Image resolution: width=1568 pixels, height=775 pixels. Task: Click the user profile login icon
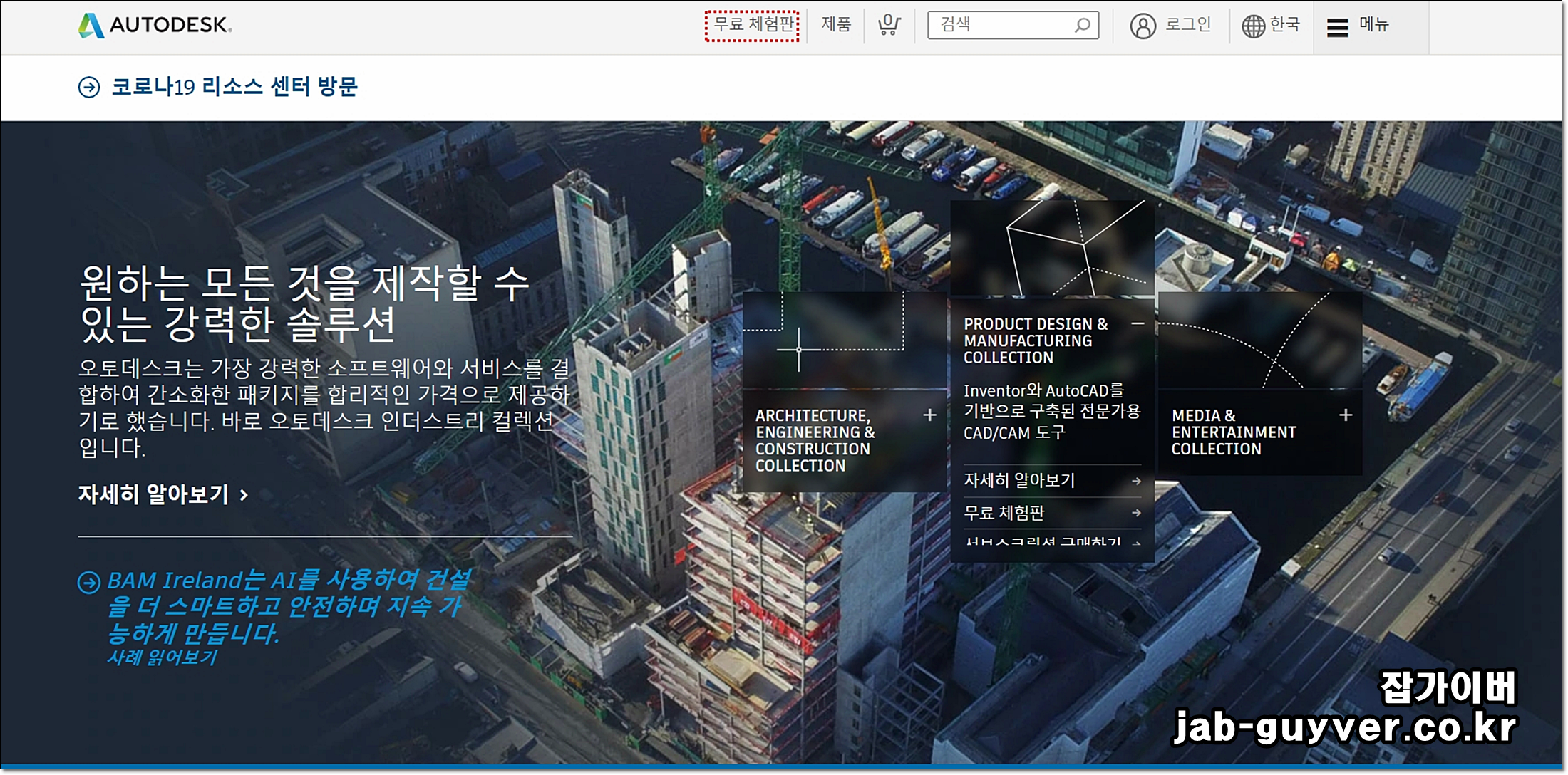(1143, 26)
